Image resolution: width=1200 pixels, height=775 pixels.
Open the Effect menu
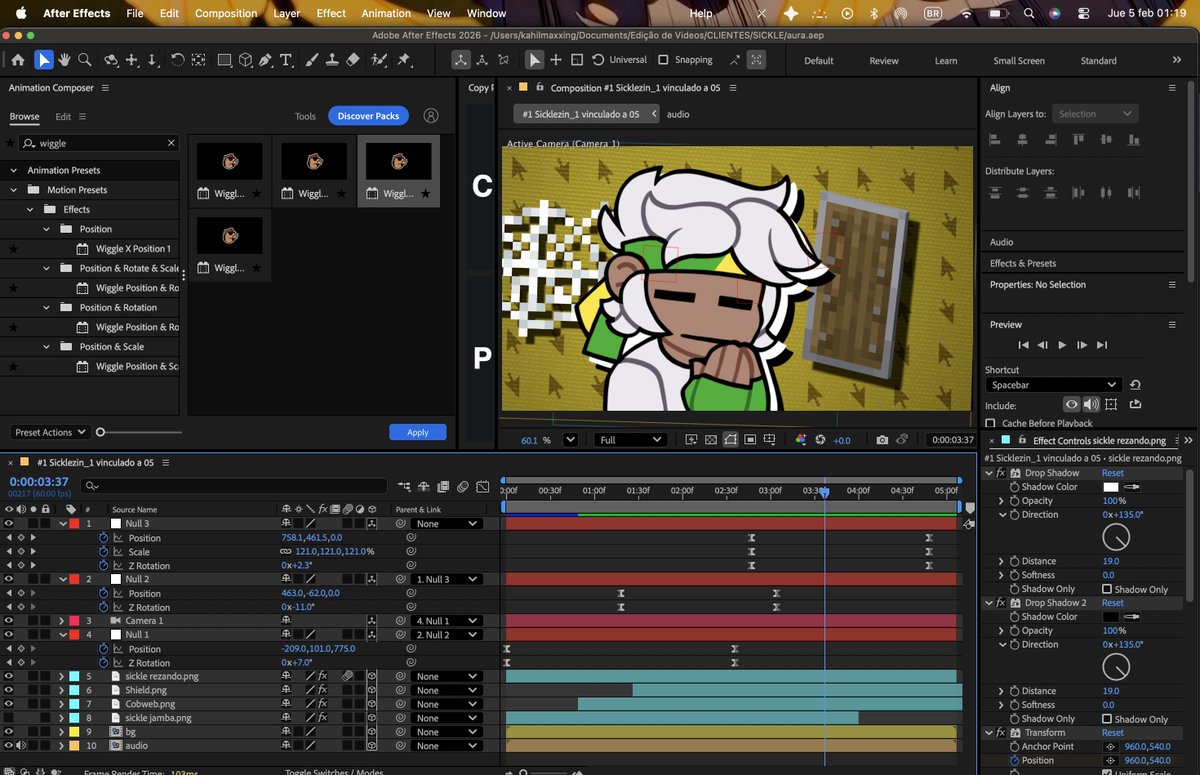(331, 13)
